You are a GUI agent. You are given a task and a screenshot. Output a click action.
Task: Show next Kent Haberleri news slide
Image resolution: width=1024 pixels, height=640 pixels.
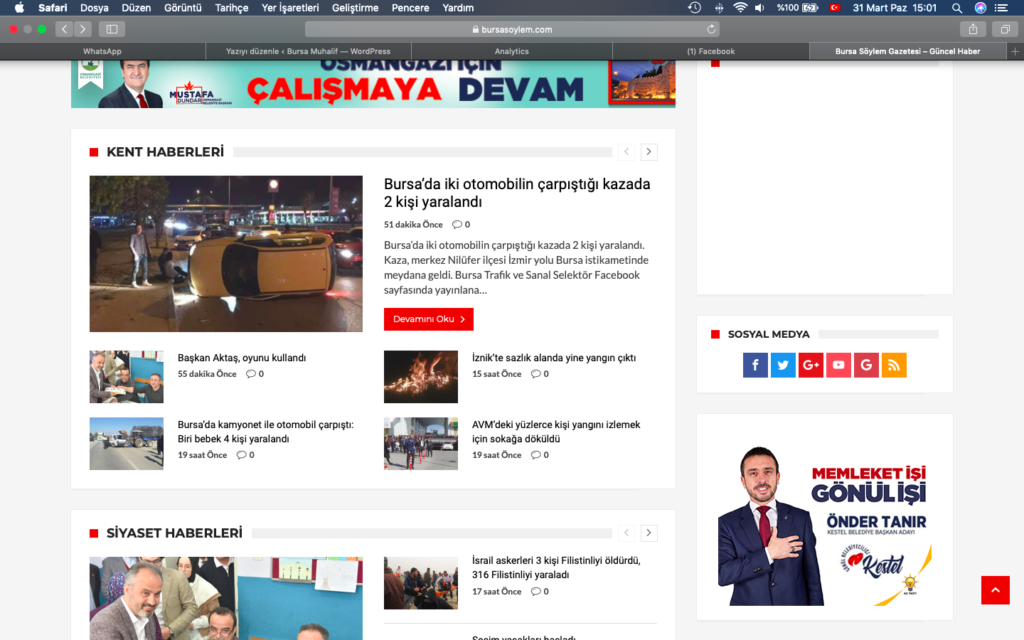pyautogui.click(x=649, y=152)
